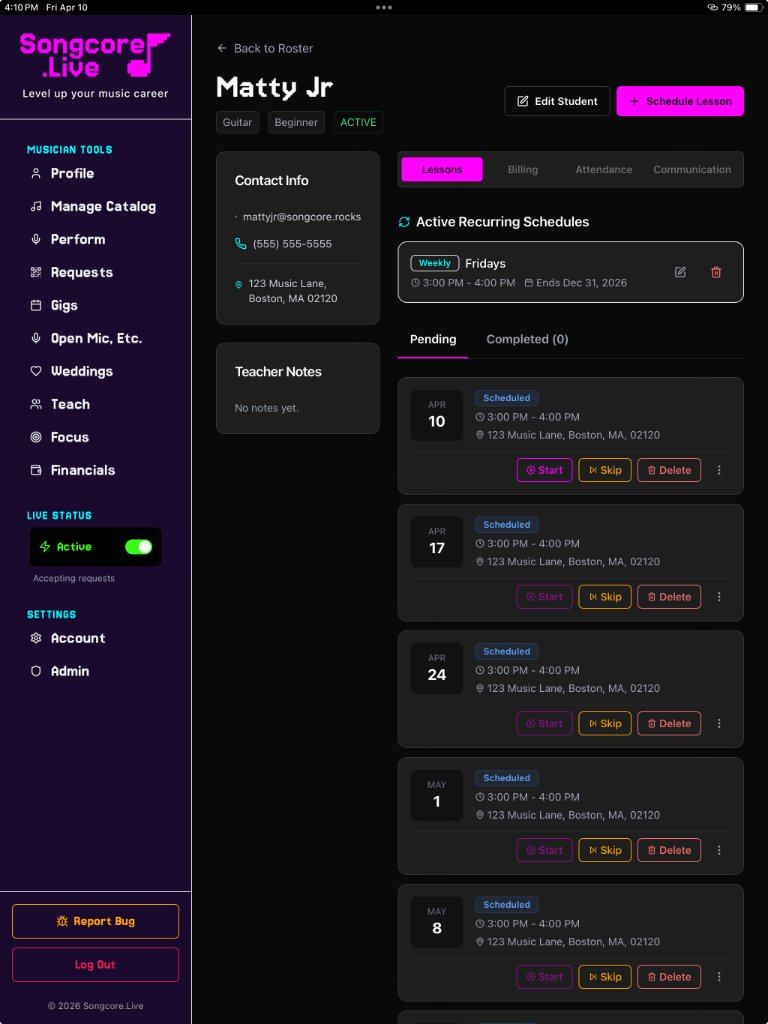Viewport: 768px width, 1024px height.
Task: Click the Report Bug button
Action: (95, 921)
